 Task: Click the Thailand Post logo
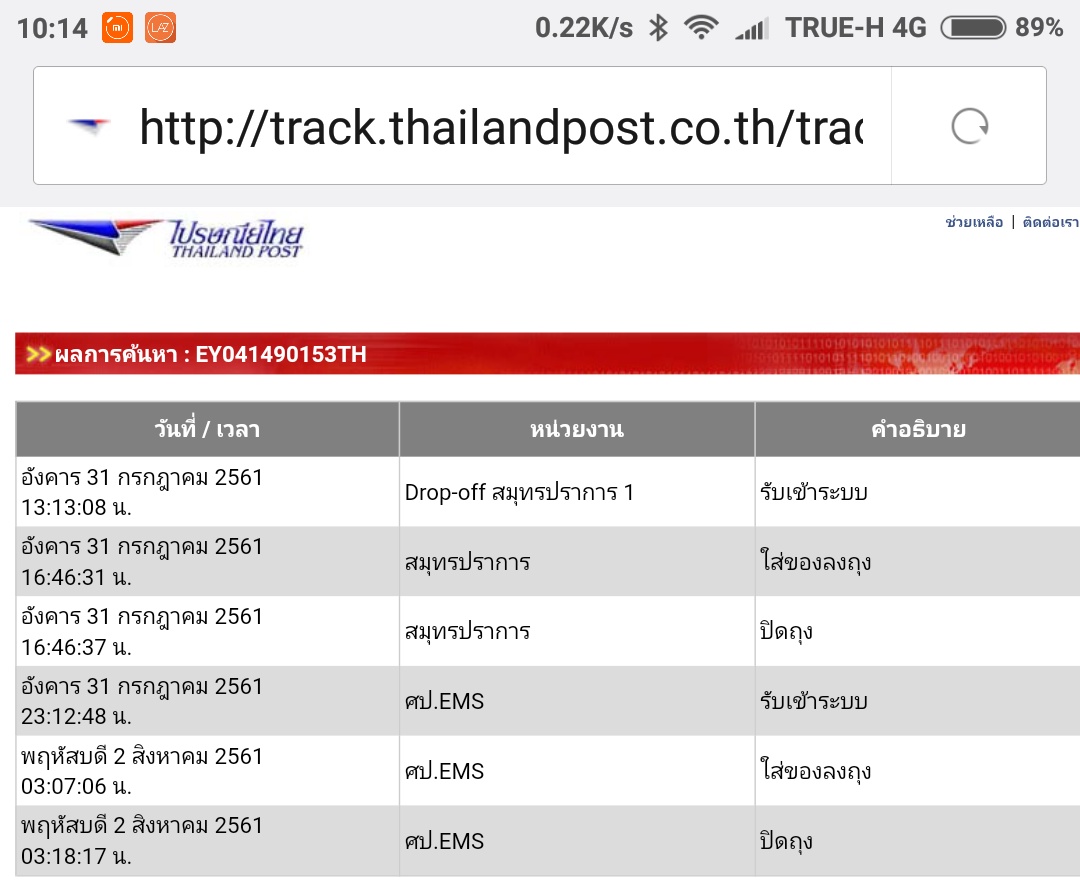(167, 238)
